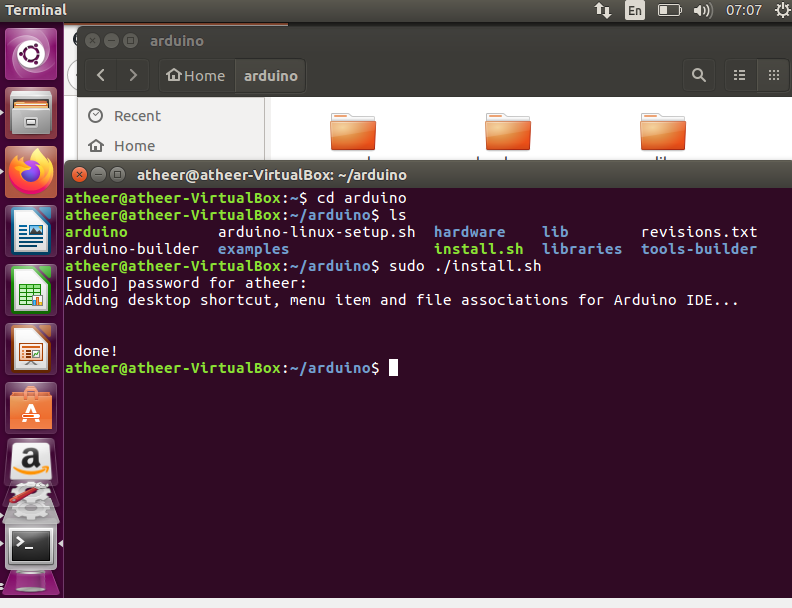
Task: Click the arduino path button in Files
Action: point(271,76)
